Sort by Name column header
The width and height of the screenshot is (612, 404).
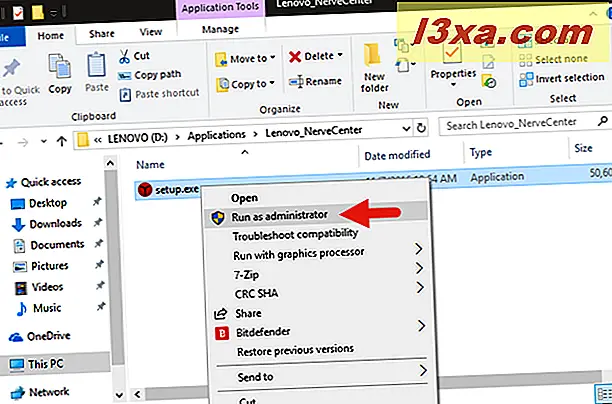click(x=150, y=165)
